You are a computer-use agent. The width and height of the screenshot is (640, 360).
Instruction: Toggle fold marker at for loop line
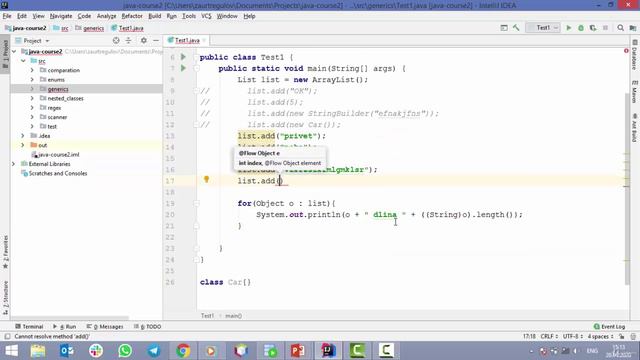(x=196, y=203)
